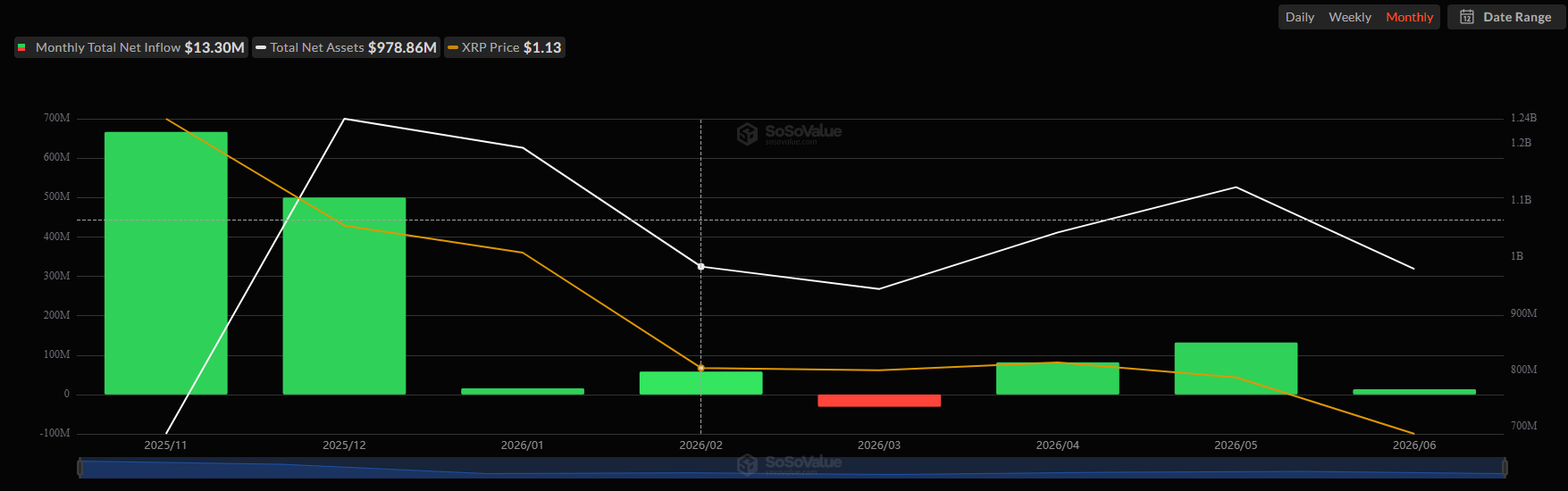Click the right handle of range slider
Viewport: 1568px width, 491px height.
pyautogui.click(x=1505, y=467)
